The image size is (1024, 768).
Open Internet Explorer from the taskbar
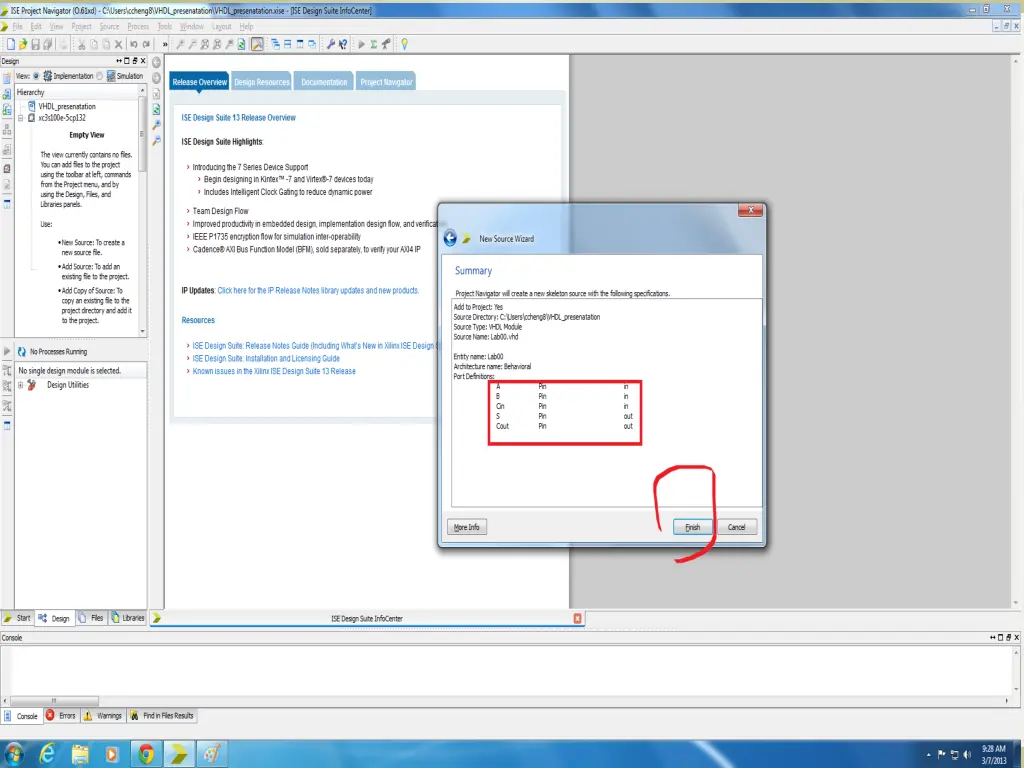coord(47,754)
